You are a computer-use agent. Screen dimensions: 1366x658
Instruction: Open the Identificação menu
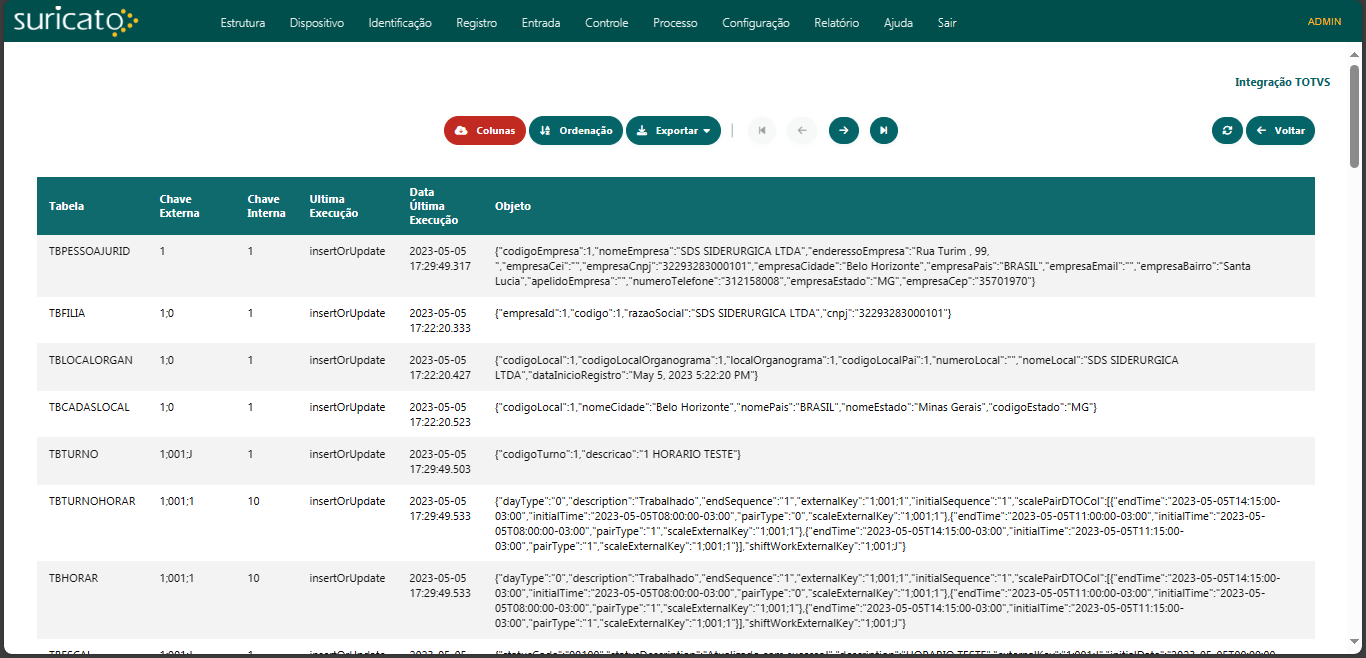[400, 23]
